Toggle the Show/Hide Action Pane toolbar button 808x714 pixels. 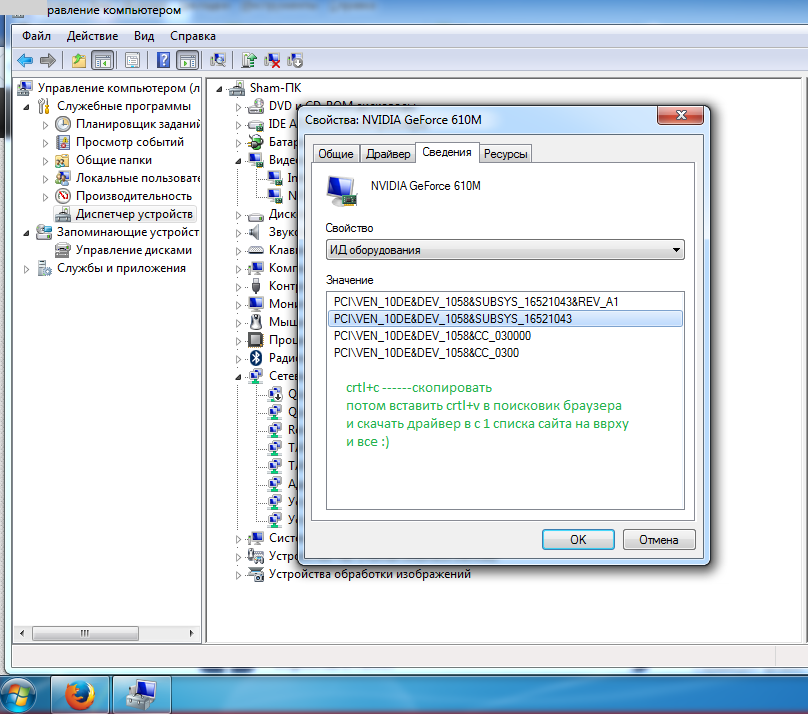pos(187,61)
